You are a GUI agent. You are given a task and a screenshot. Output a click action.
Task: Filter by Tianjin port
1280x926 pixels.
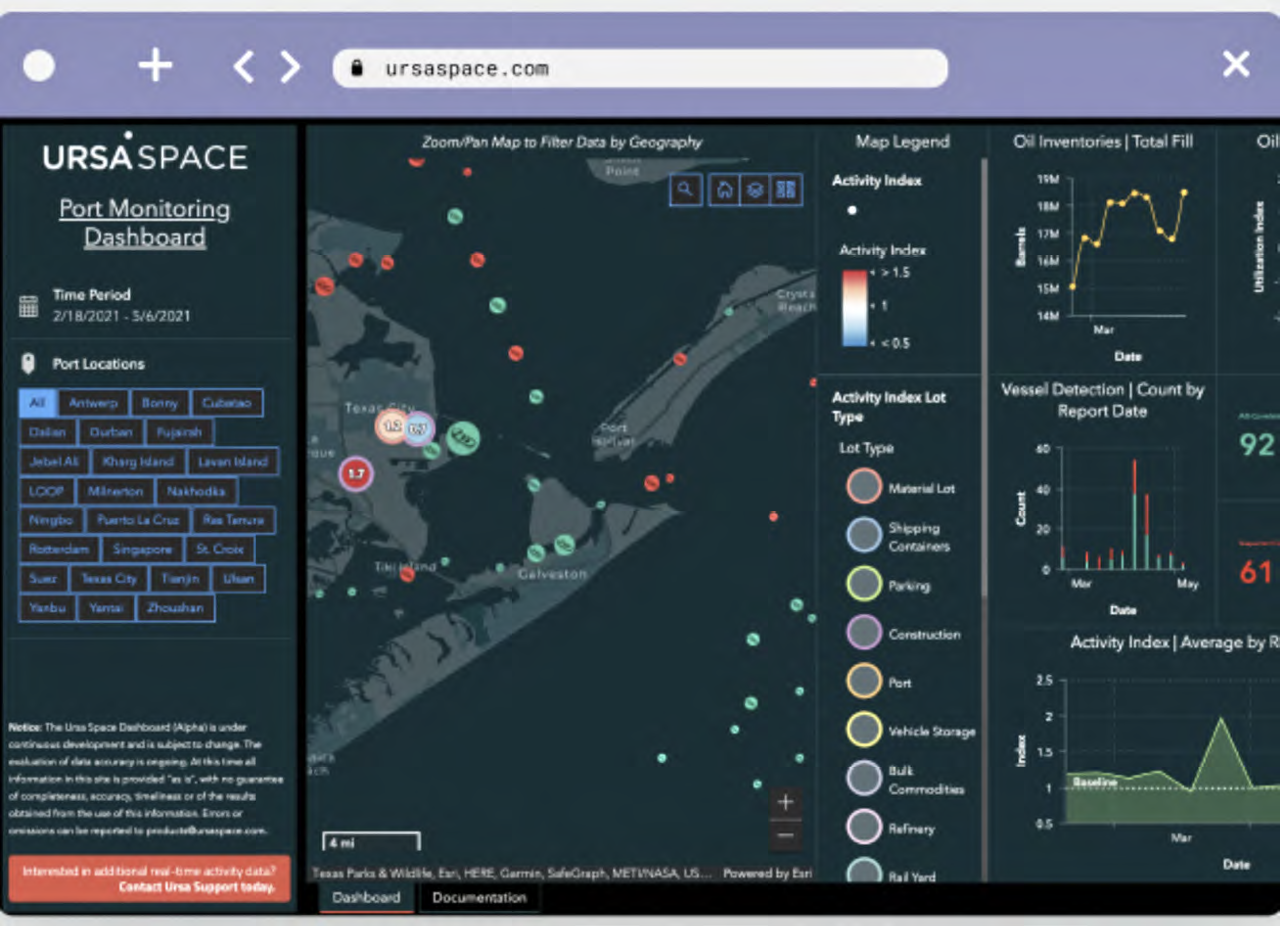pos(180,578)
